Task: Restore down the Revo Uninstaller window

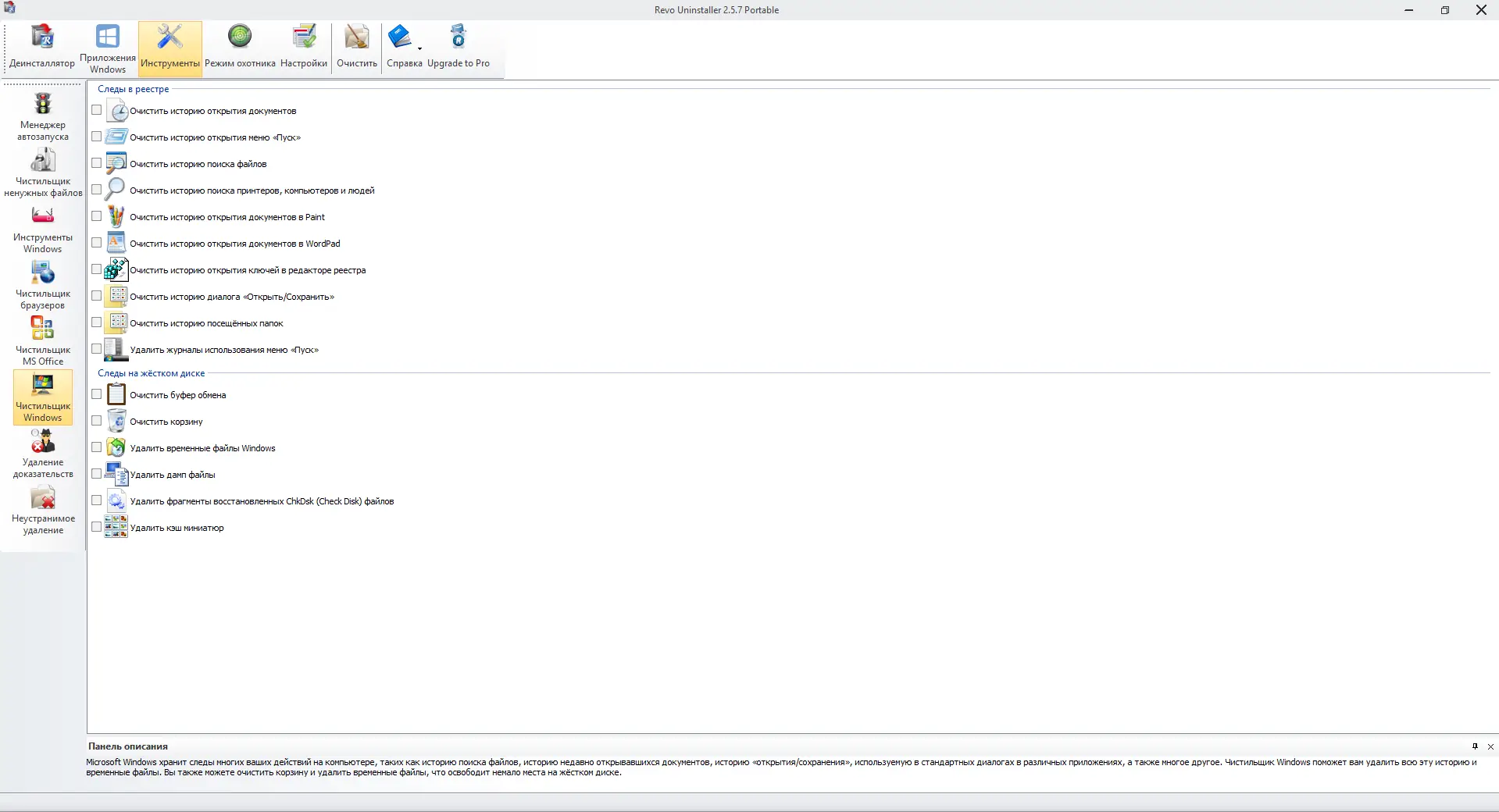Action: click(1445, 10)
